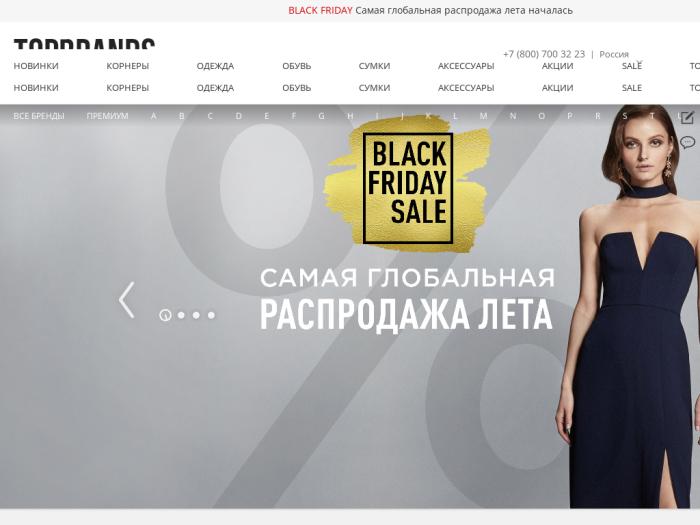Filter brands by letter C
Viewport: 700px width, 525px height.
pyautogui.click(x=210, y=116)
